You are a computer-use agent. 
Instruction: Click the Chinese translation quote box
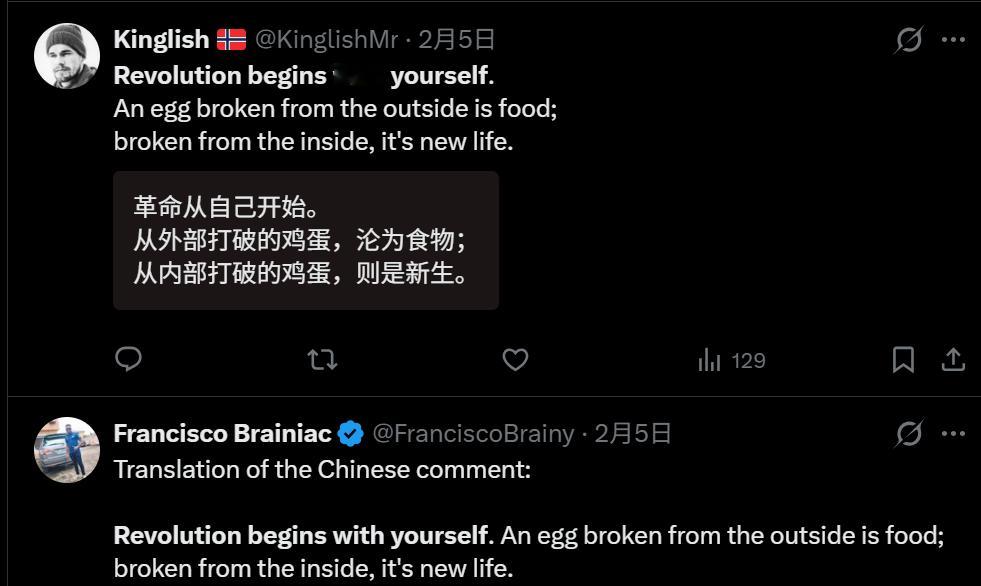[305, 240]
